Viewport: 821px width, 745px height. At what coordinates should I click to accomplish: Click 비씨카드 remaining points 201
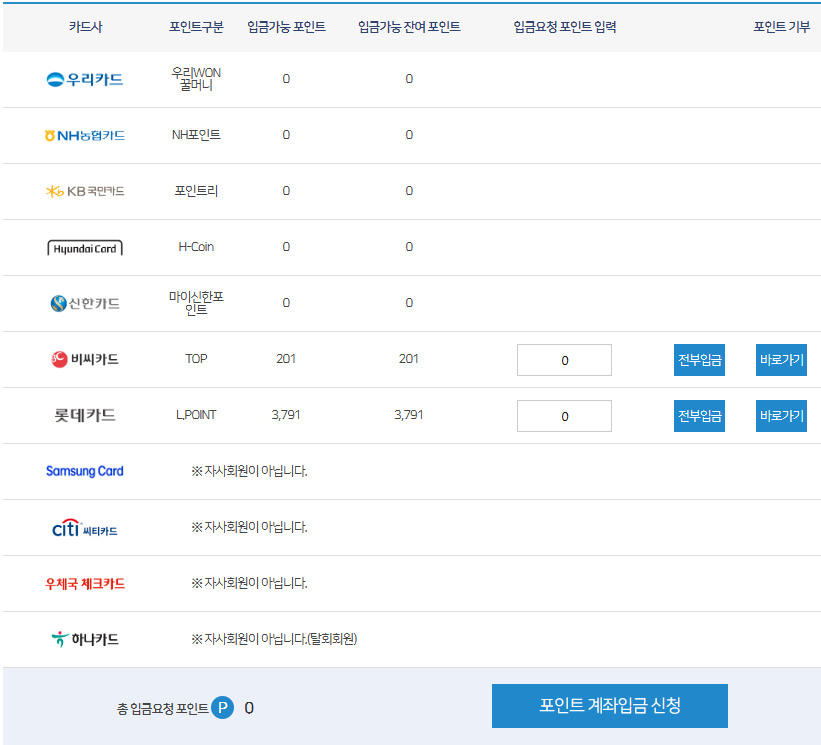(409, 359)
